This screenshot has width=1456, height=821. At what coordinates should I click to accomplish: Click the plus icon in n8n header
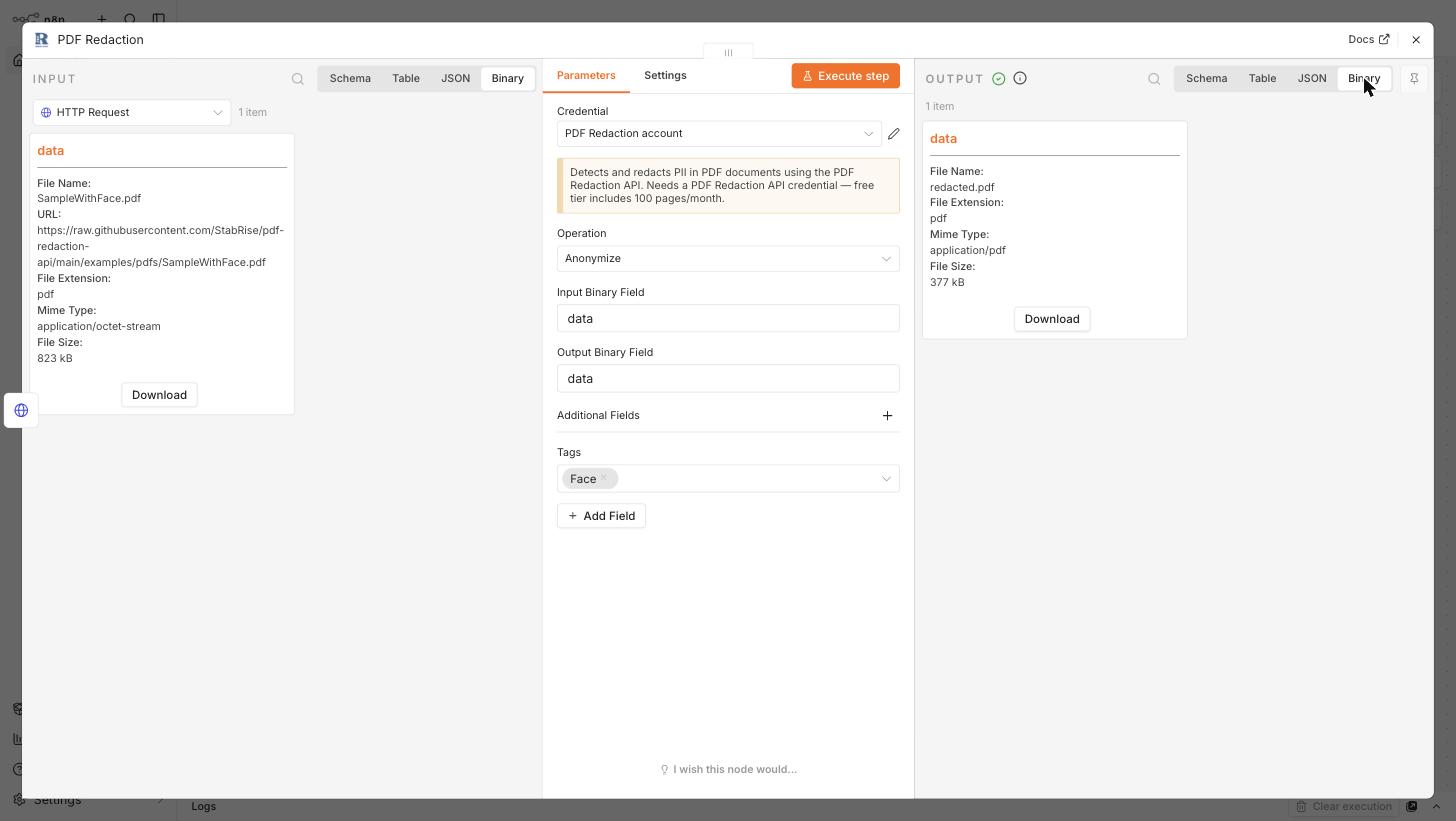[102, 19]
